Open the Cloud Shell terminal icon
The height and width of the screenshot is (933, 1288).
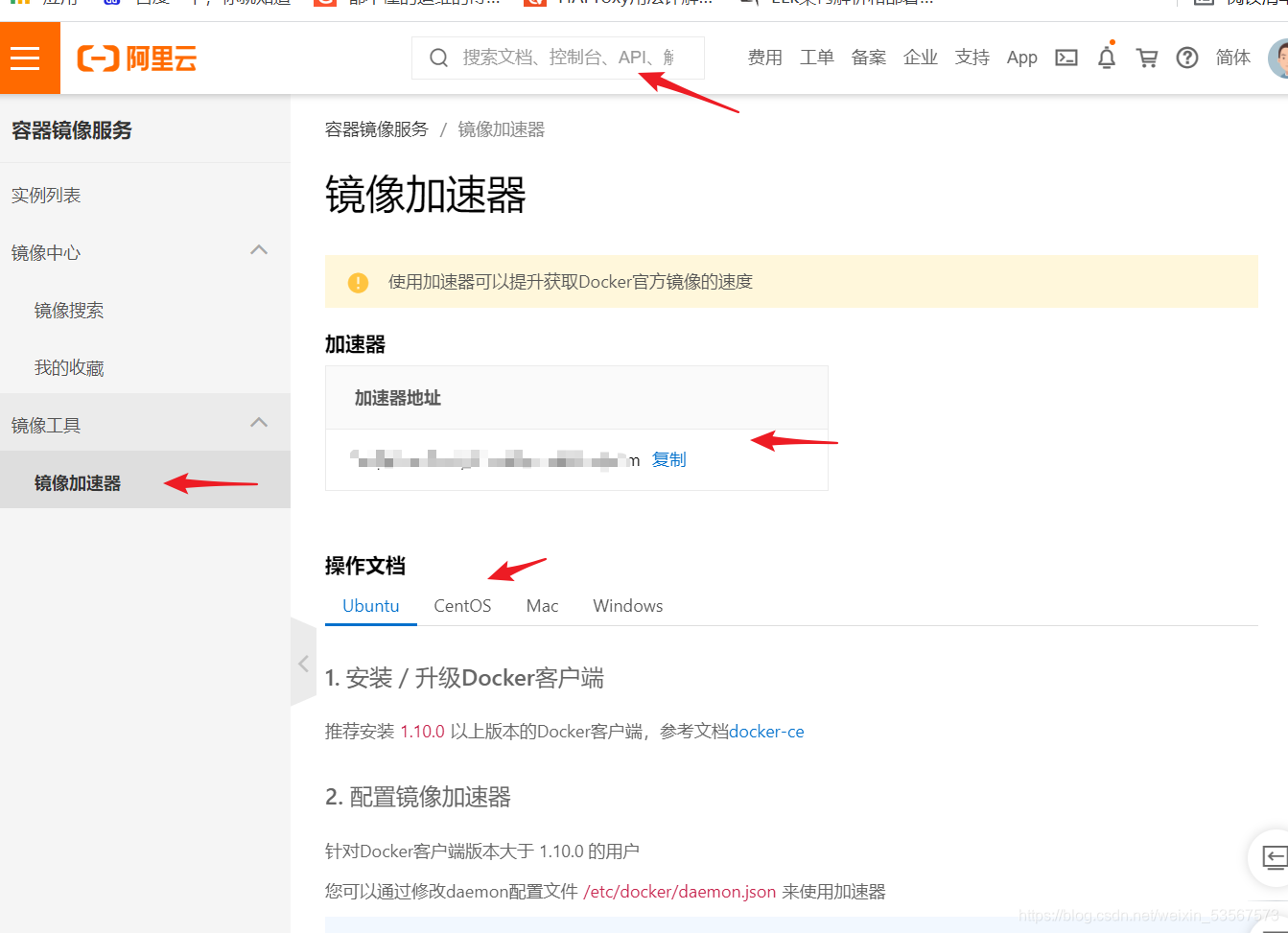[x=1066, y=58]
